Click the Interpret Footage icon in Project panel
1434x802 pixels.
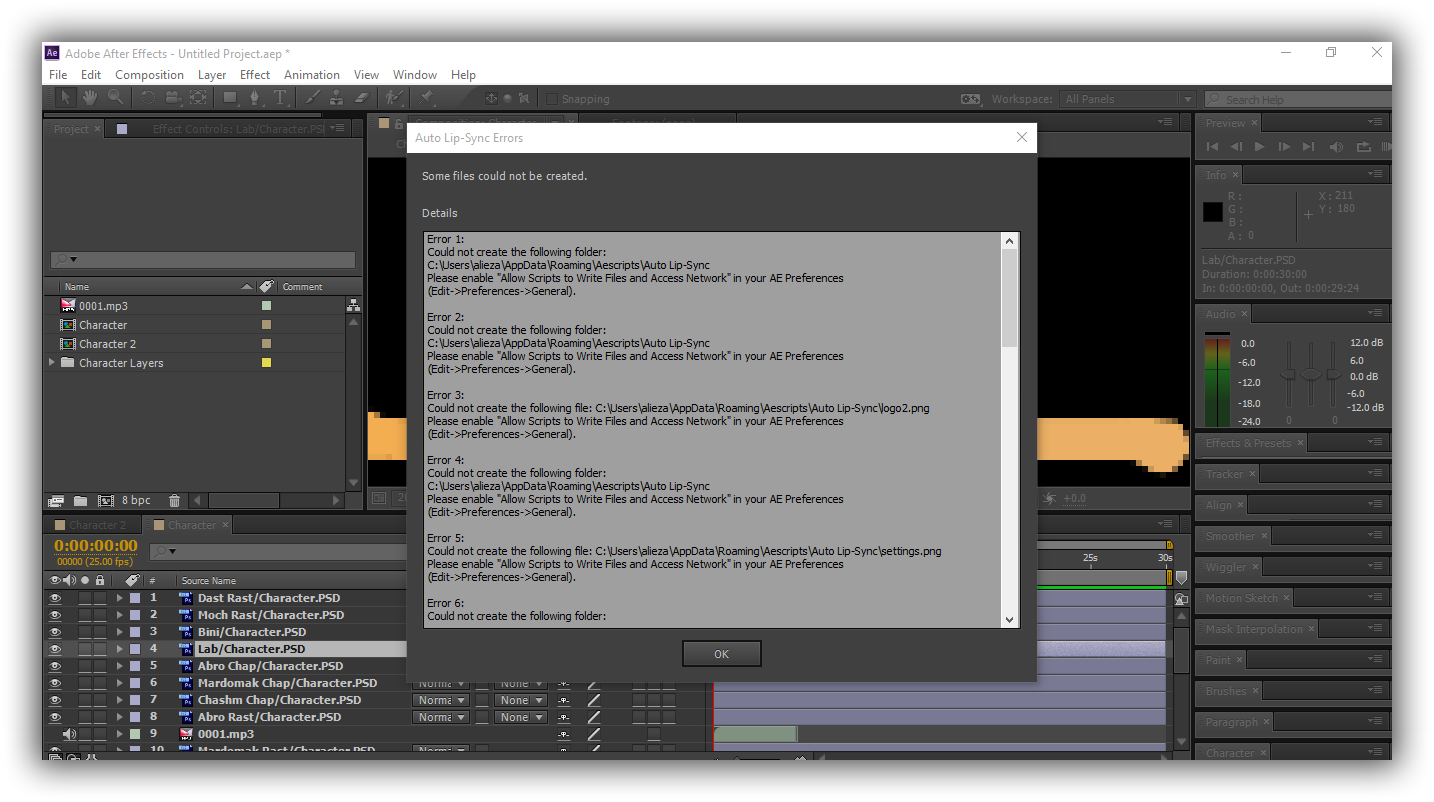56,500
